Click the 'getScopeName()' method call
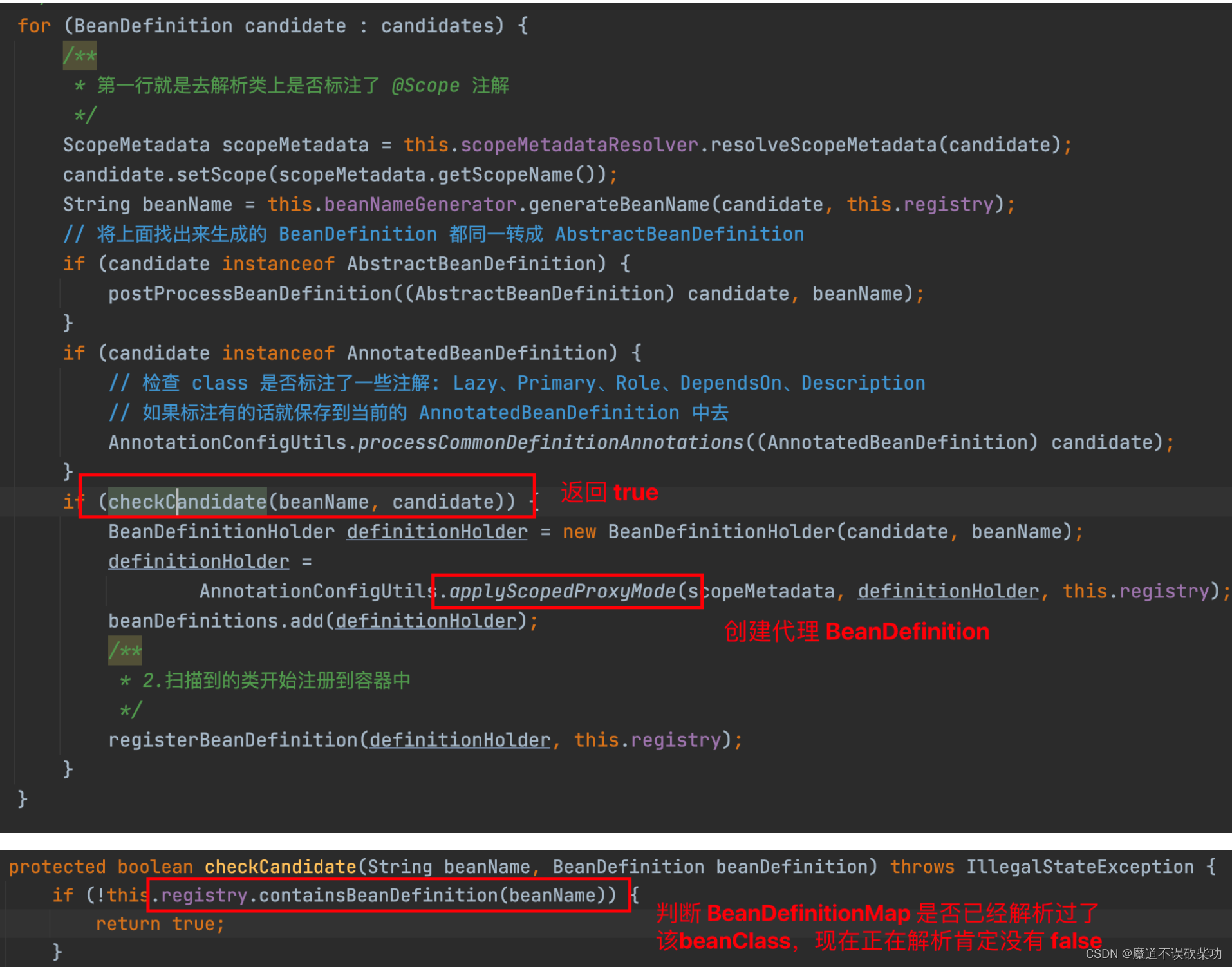This screenshot has width=1232, height=967. 517,174
